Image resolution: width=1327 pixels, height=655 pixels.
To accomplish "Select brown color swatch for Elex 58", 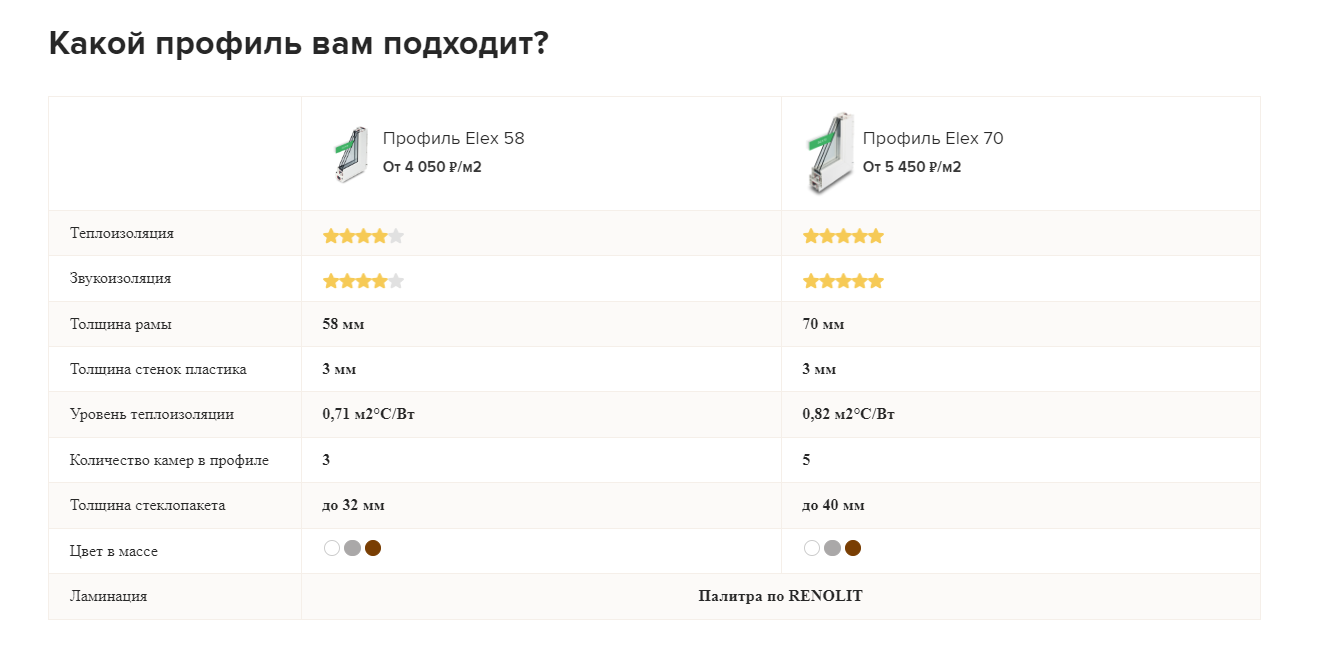I will 373,548.
